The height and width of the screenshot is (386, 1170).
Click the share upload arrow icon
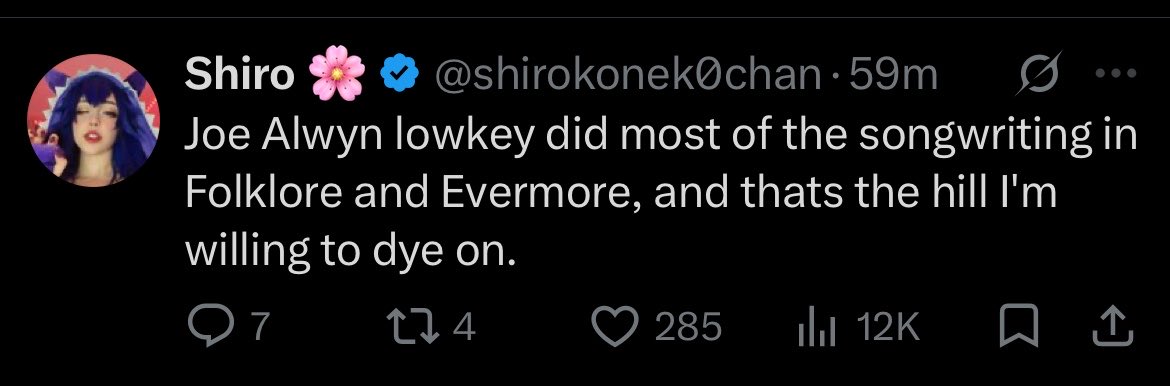coord(1113,327)
